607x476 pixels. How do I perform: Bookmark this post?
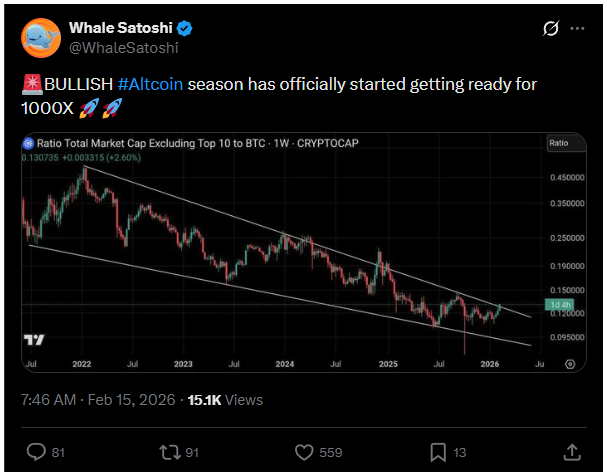click(438, 452)
